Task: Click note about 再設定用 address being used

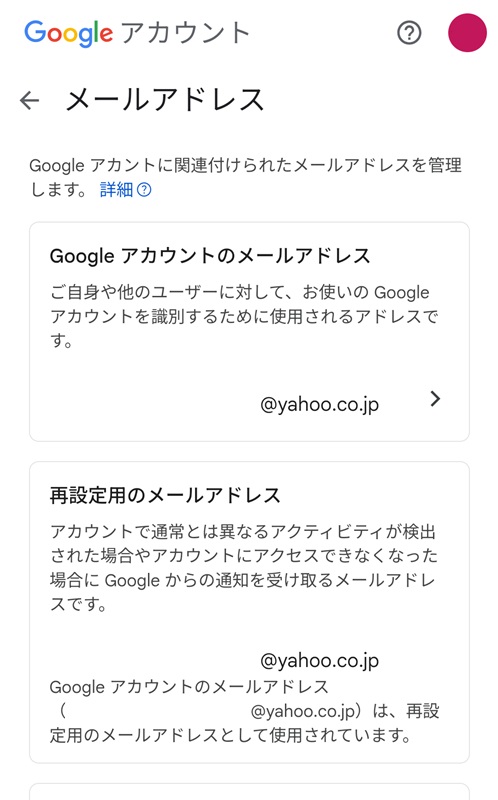Action: pyautogui.click(x=244, y=711)
